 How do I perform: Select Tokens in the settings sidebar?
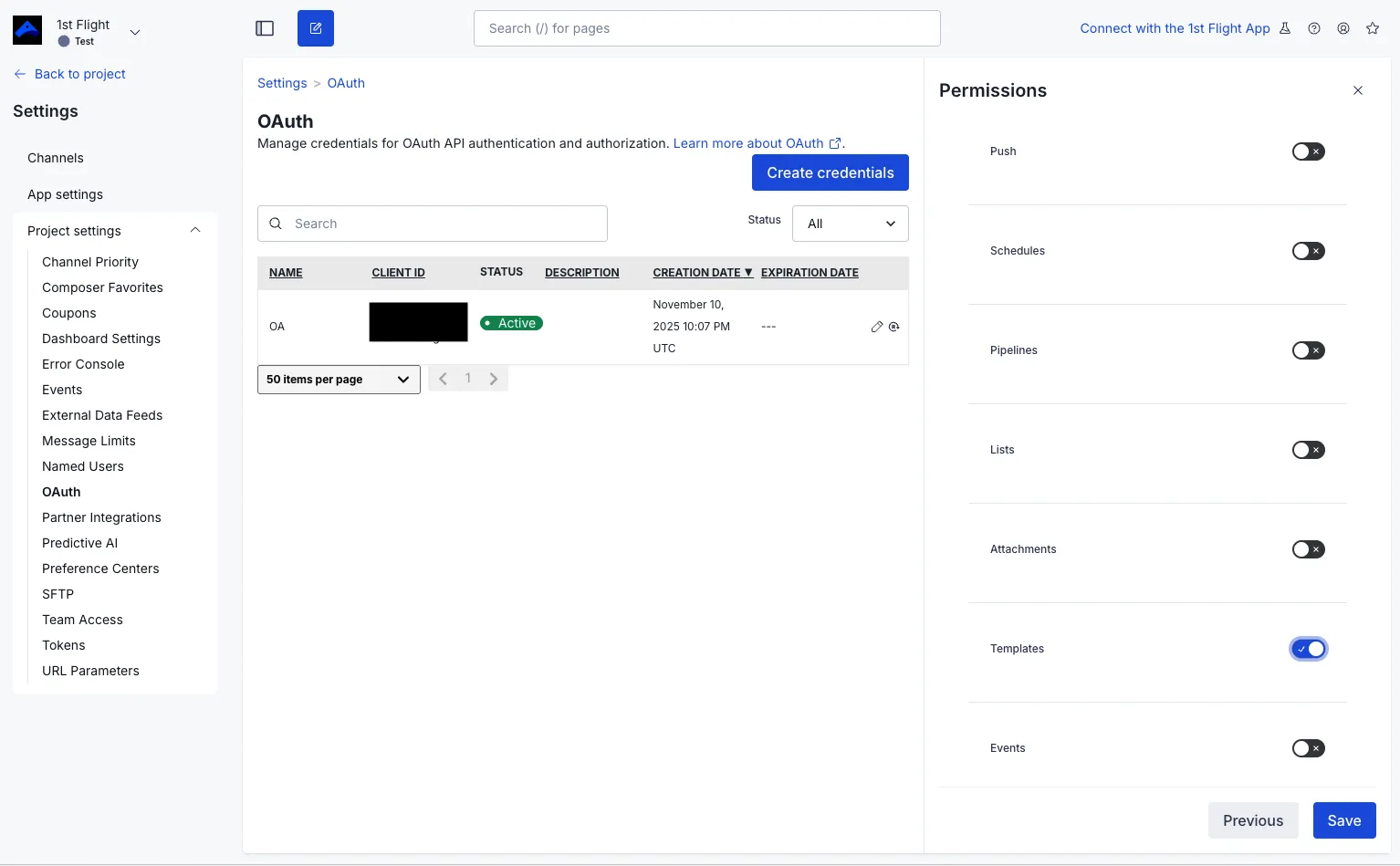pos(63,645)
